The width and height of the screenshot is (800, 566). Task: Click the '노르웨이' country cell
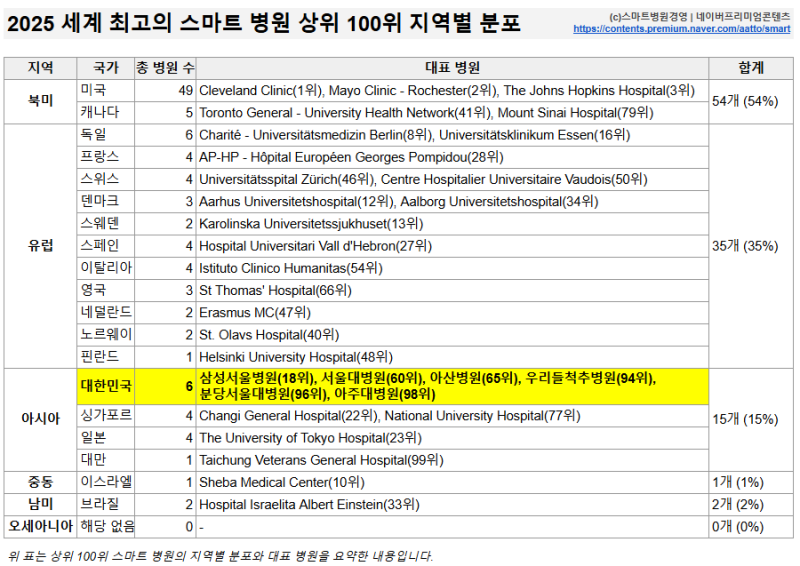(x=106, y=335)
